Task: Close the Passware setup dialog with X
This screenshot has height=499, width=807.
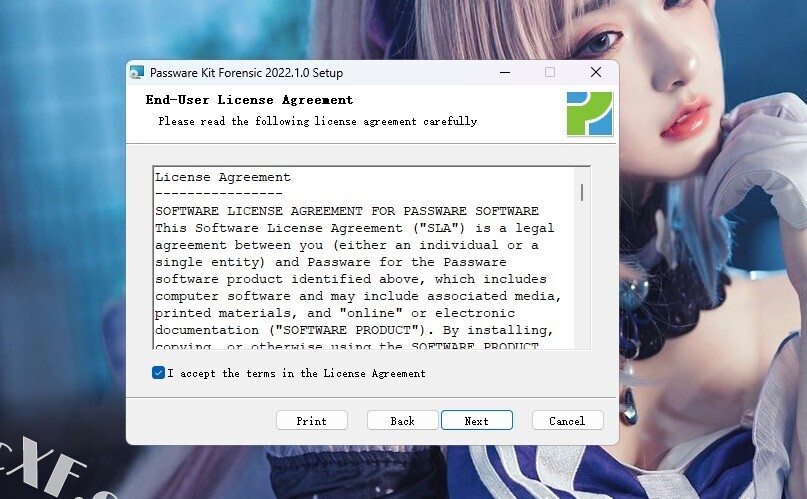Action: pyautogui.click(x=596, y=73)
